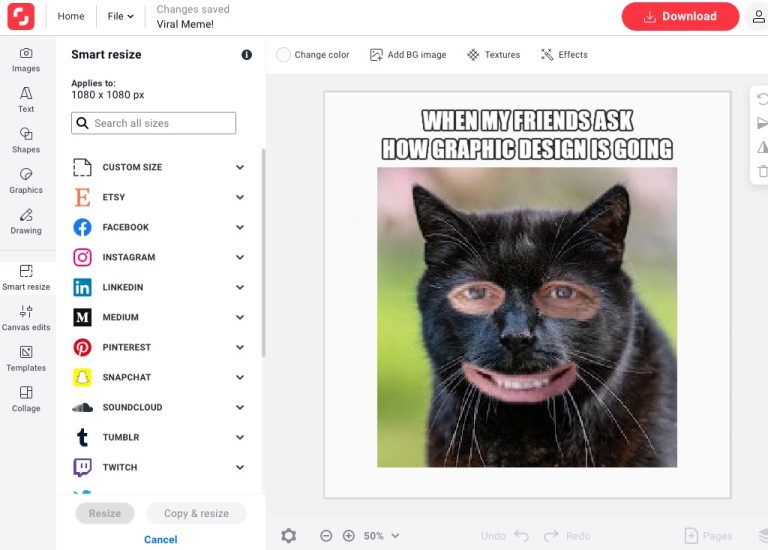This screenshot has height=550, width=768.
Task: Click the zoom out minus icon
Action: click(x=326, y=536)
